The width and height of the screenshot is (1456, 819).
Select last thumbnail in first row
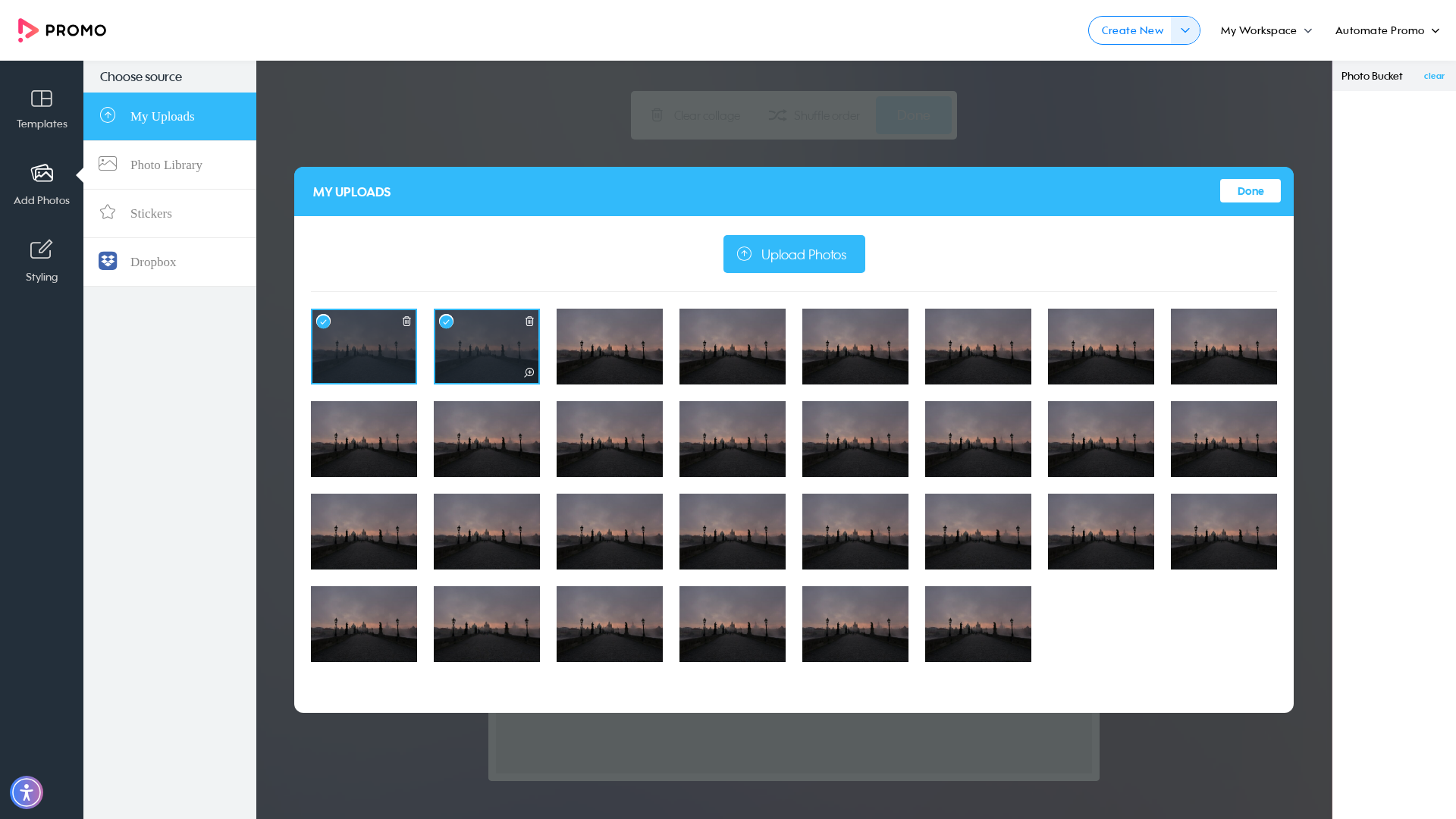tap(1224, 347)
